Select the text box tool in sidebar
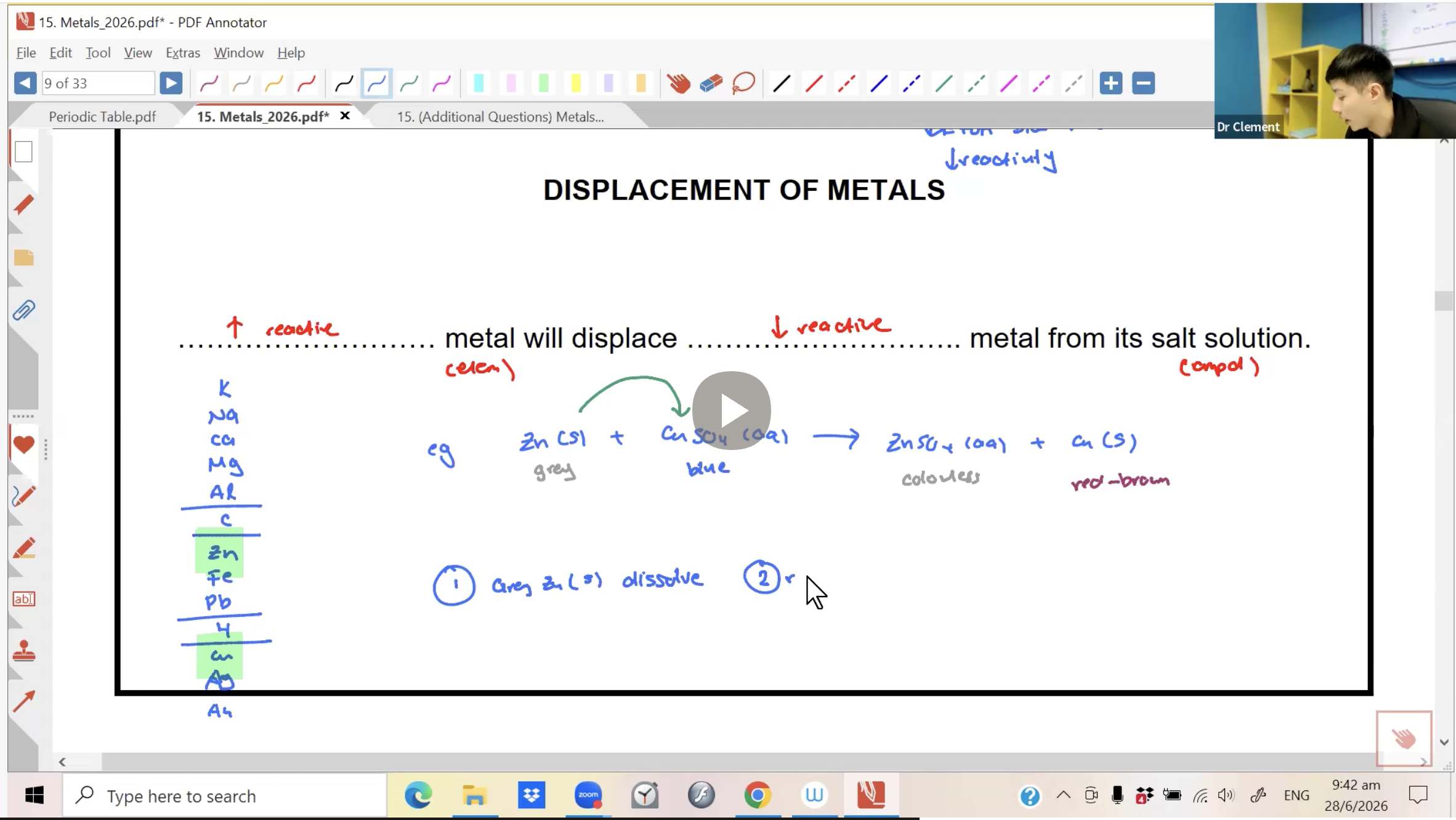Viewport: 1456px width, 820px height. coord(23,599)
